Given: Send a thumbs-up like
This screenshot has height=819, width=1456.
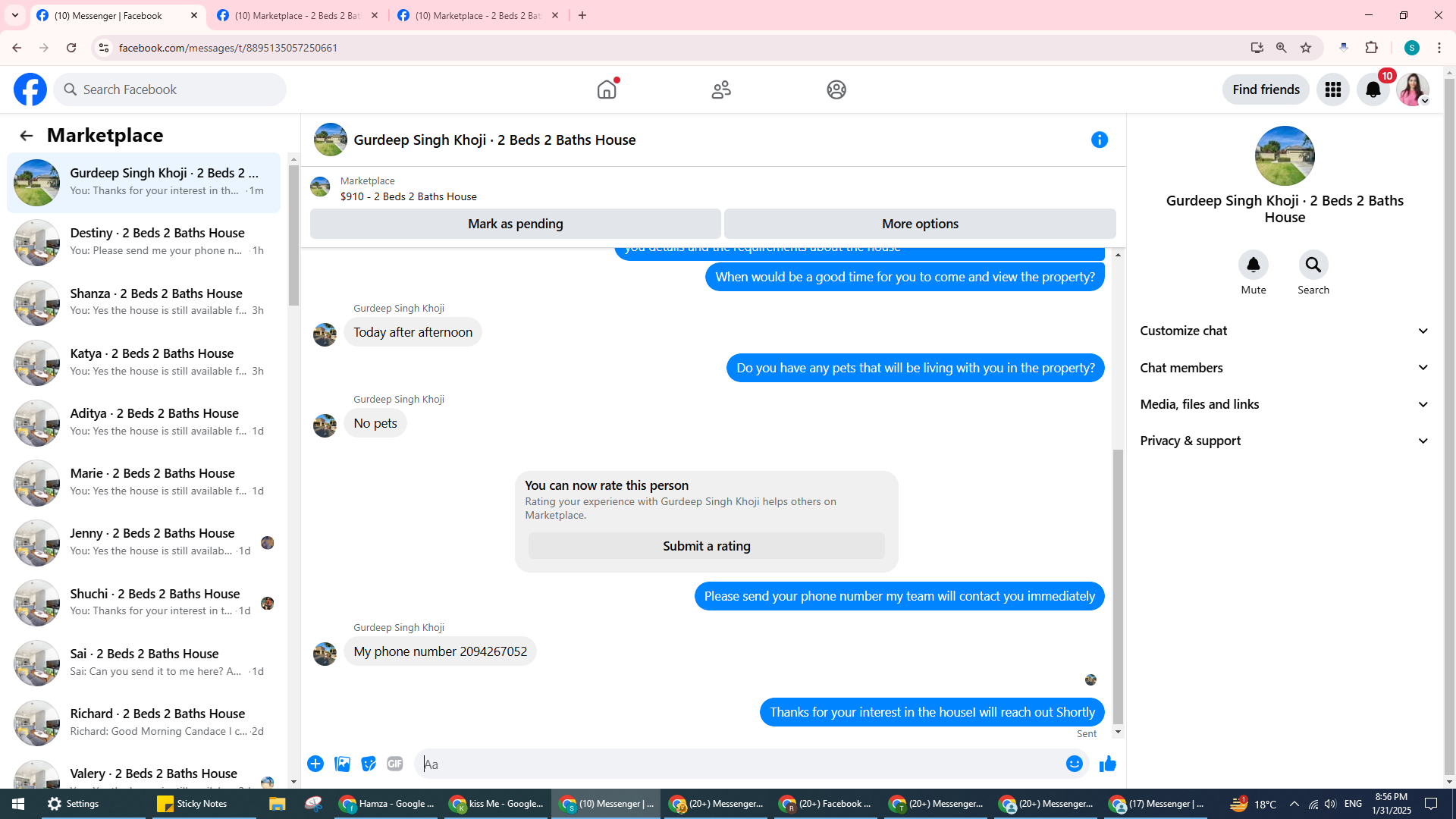Looking at the screenshot, I should point(1108,764).
